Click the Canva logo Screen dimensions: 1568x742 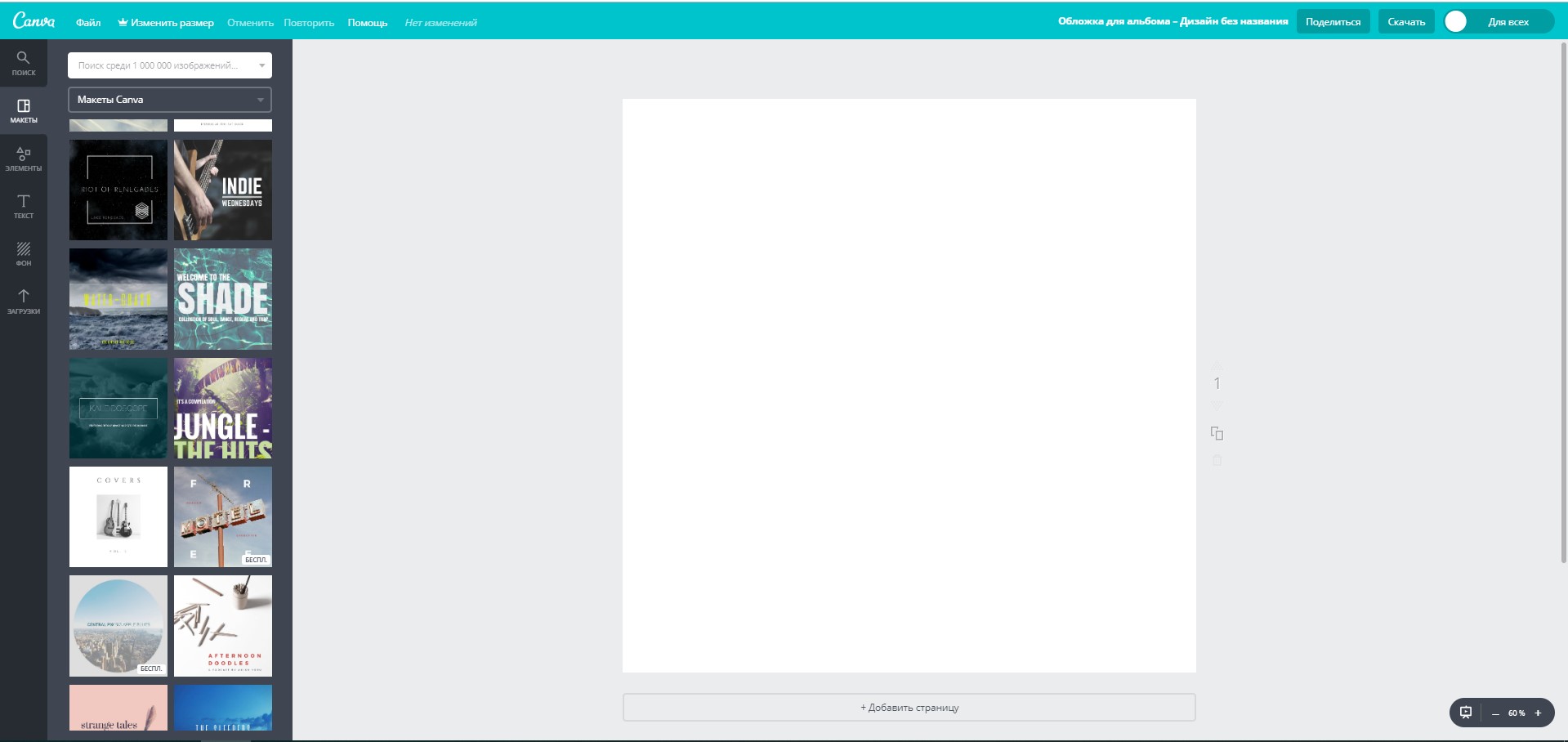click(34, 21)
